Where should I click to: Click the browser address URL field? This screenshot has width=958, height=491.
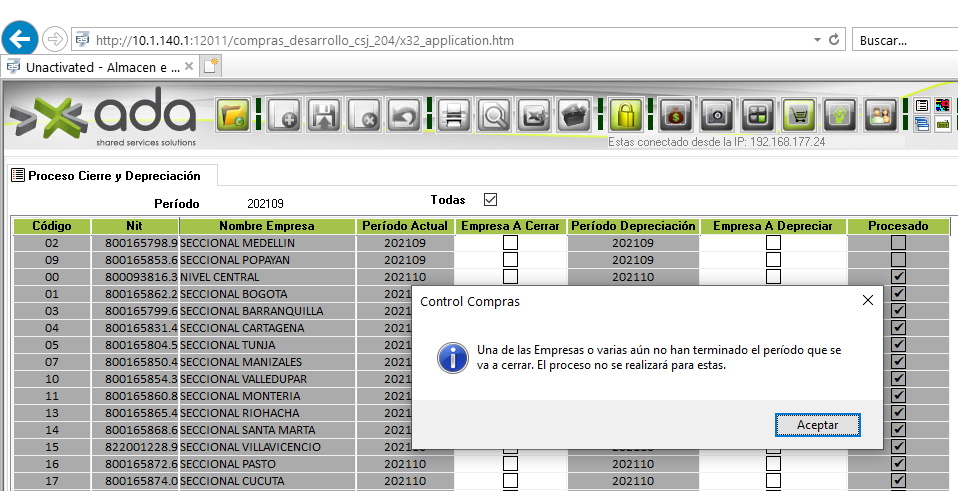tap(450, 40)
